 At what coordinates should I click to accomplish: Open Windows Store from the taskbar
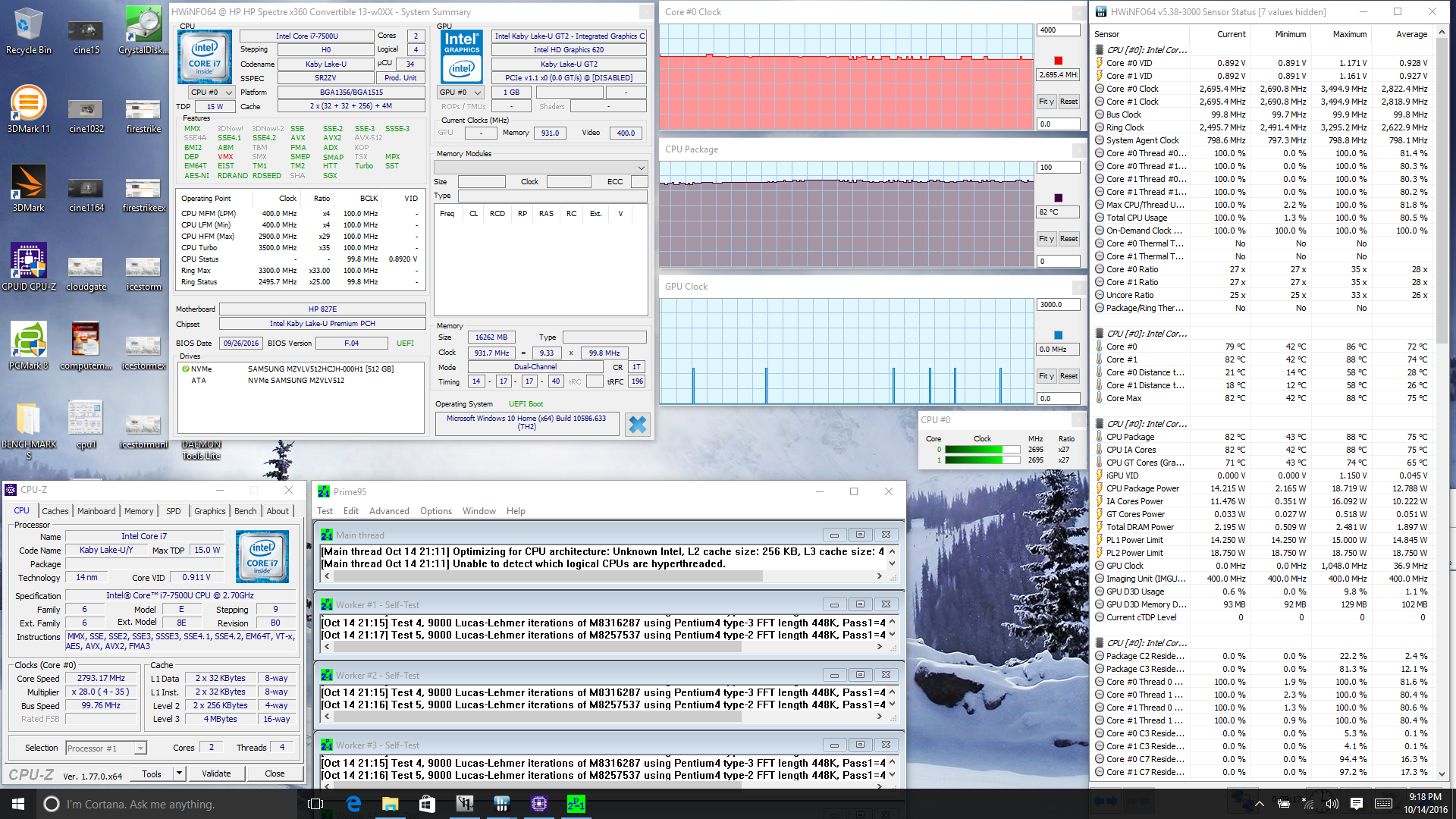[427, 804]
